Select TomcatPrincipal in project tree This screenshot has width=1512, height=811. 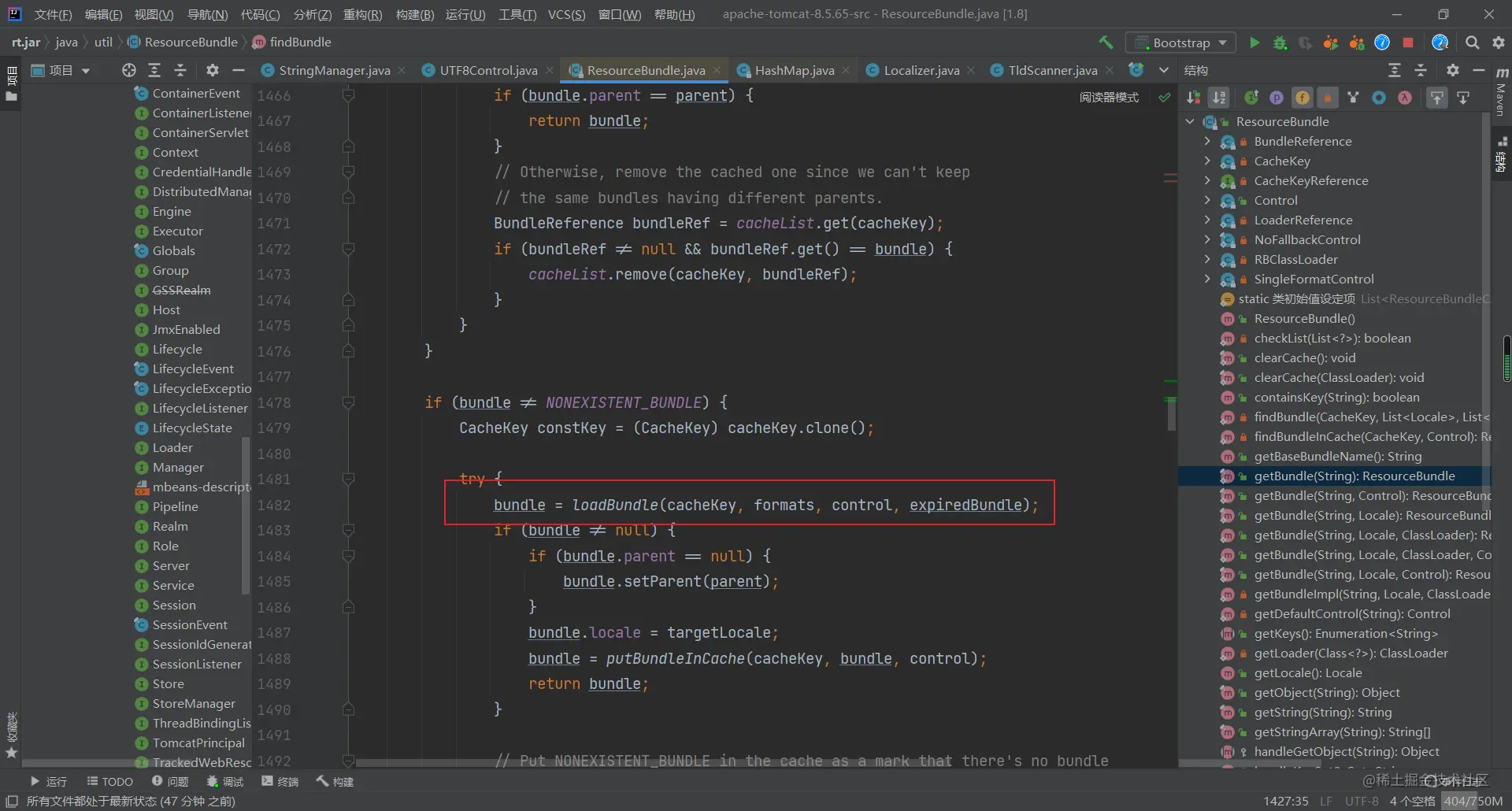coord(198,742)
